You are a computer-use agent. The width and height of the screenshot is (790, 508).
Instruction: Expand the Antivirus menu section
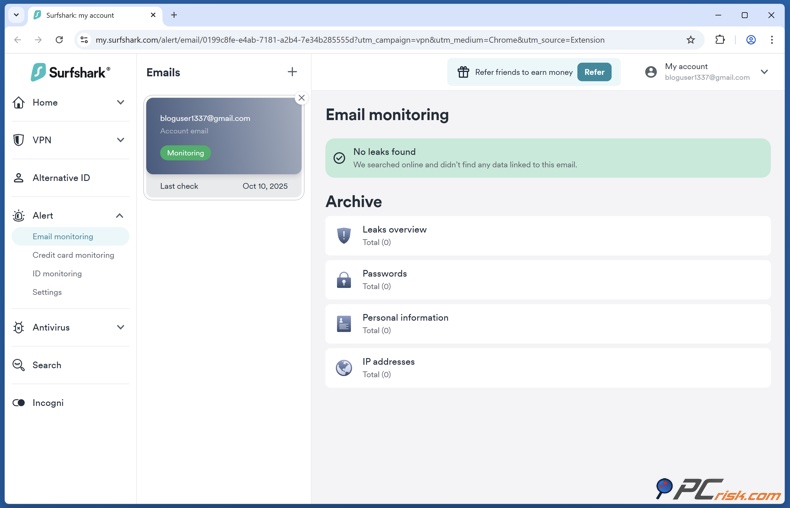pyautogui.click(x=120, y=328)
